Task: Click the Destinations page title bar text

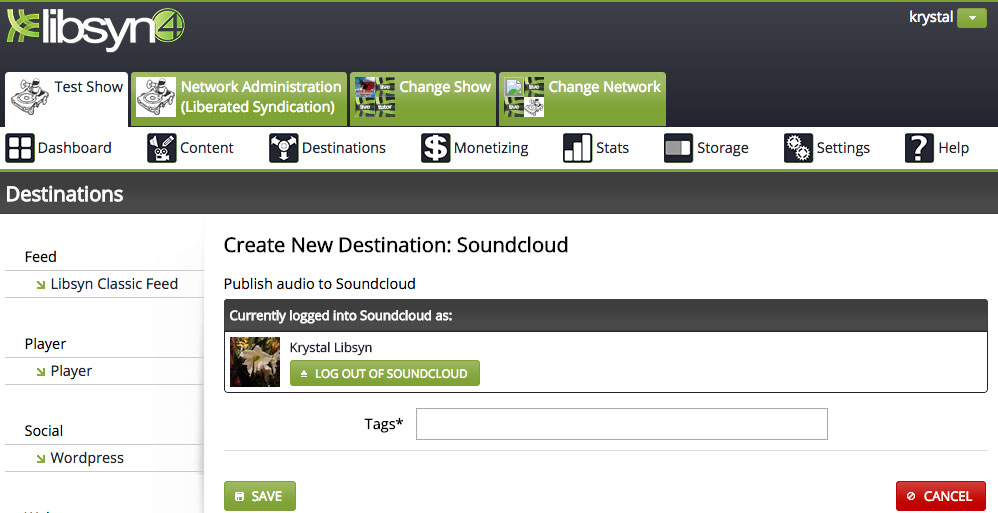Action: click(64, 194)
